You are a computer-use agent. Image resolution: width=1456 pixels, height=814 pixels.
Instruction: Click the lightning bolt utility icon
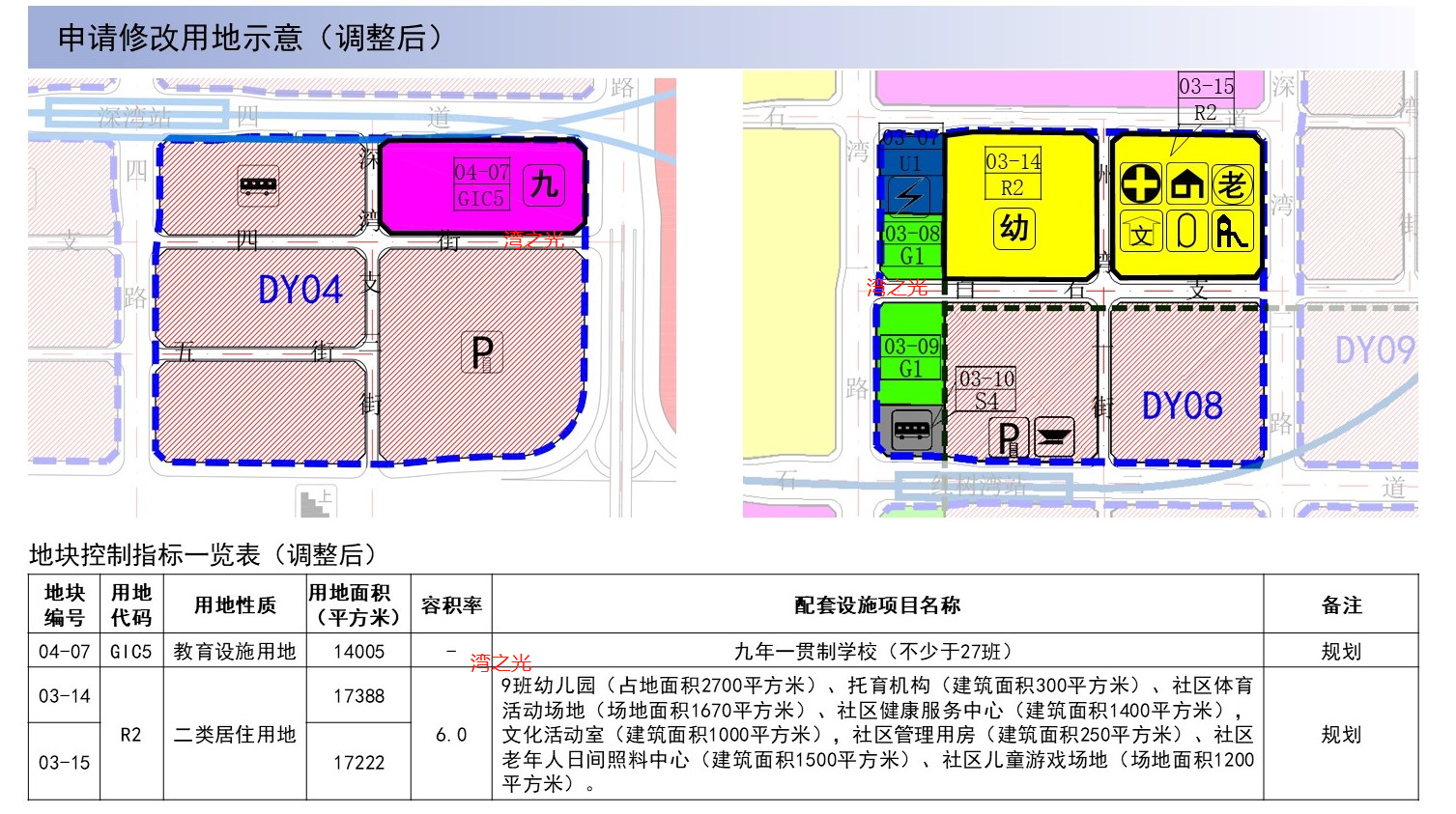tap(910, 197)
